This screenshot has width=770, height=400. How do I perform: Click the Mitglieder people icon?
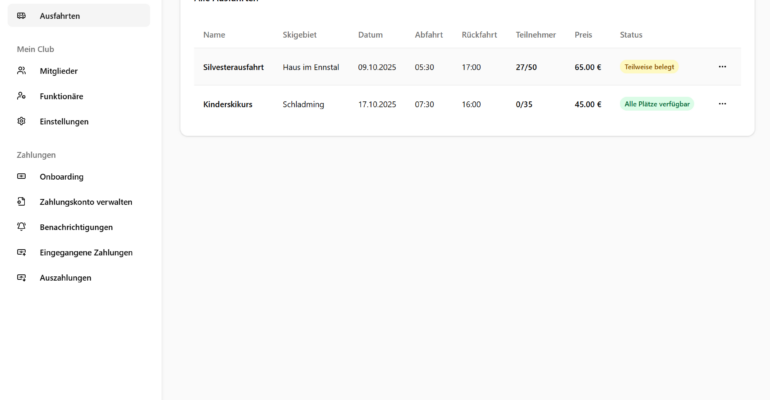click(22, 71)
